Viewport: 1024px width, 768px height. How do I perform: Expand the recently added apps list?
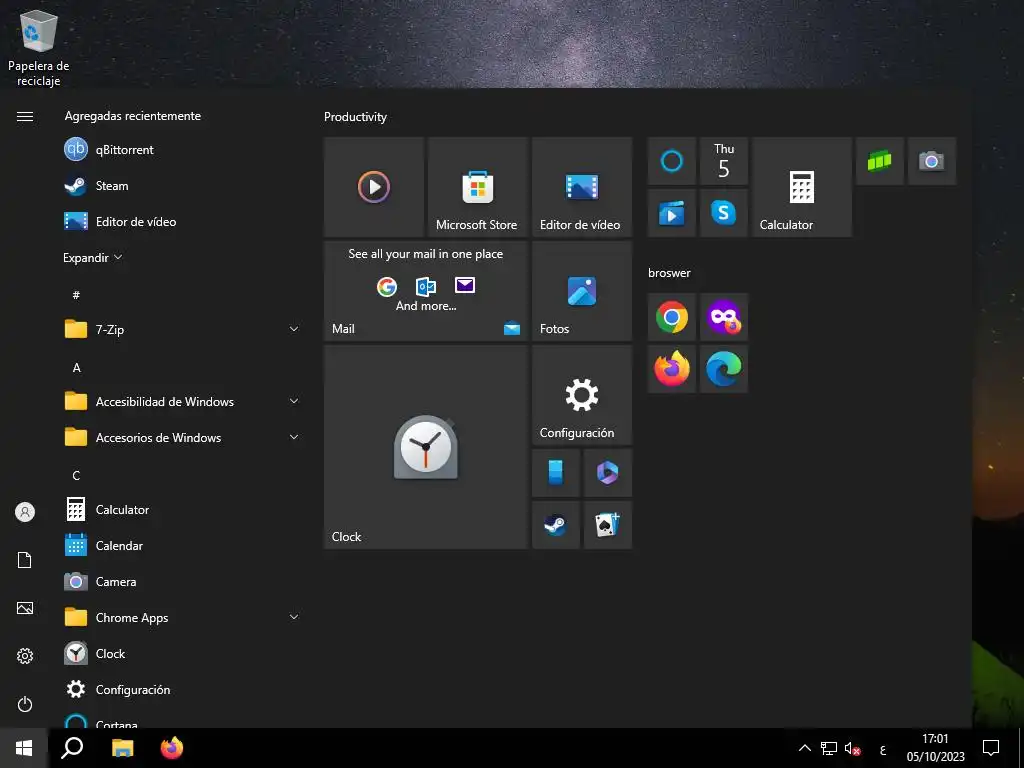click(x=92, y=257)
